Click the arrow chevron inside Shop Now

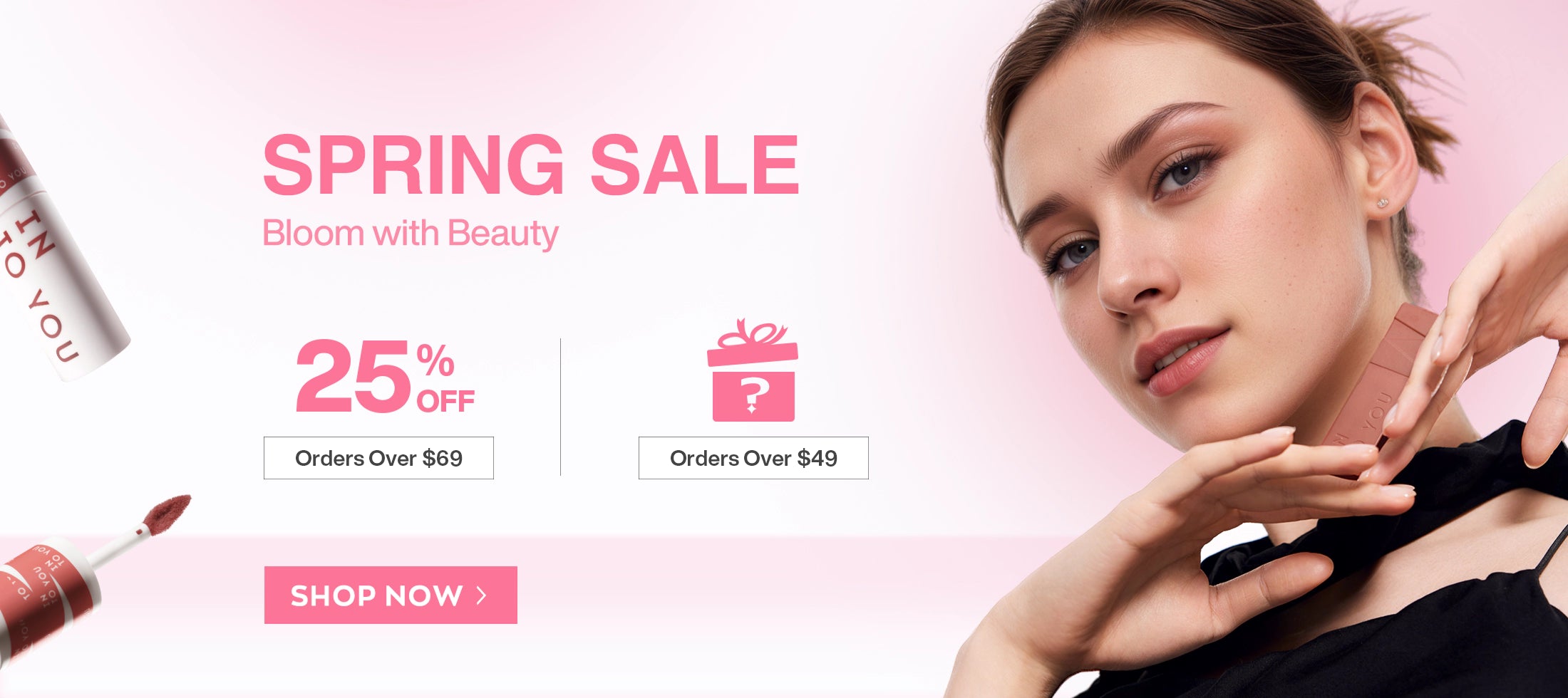pos(482,595)
